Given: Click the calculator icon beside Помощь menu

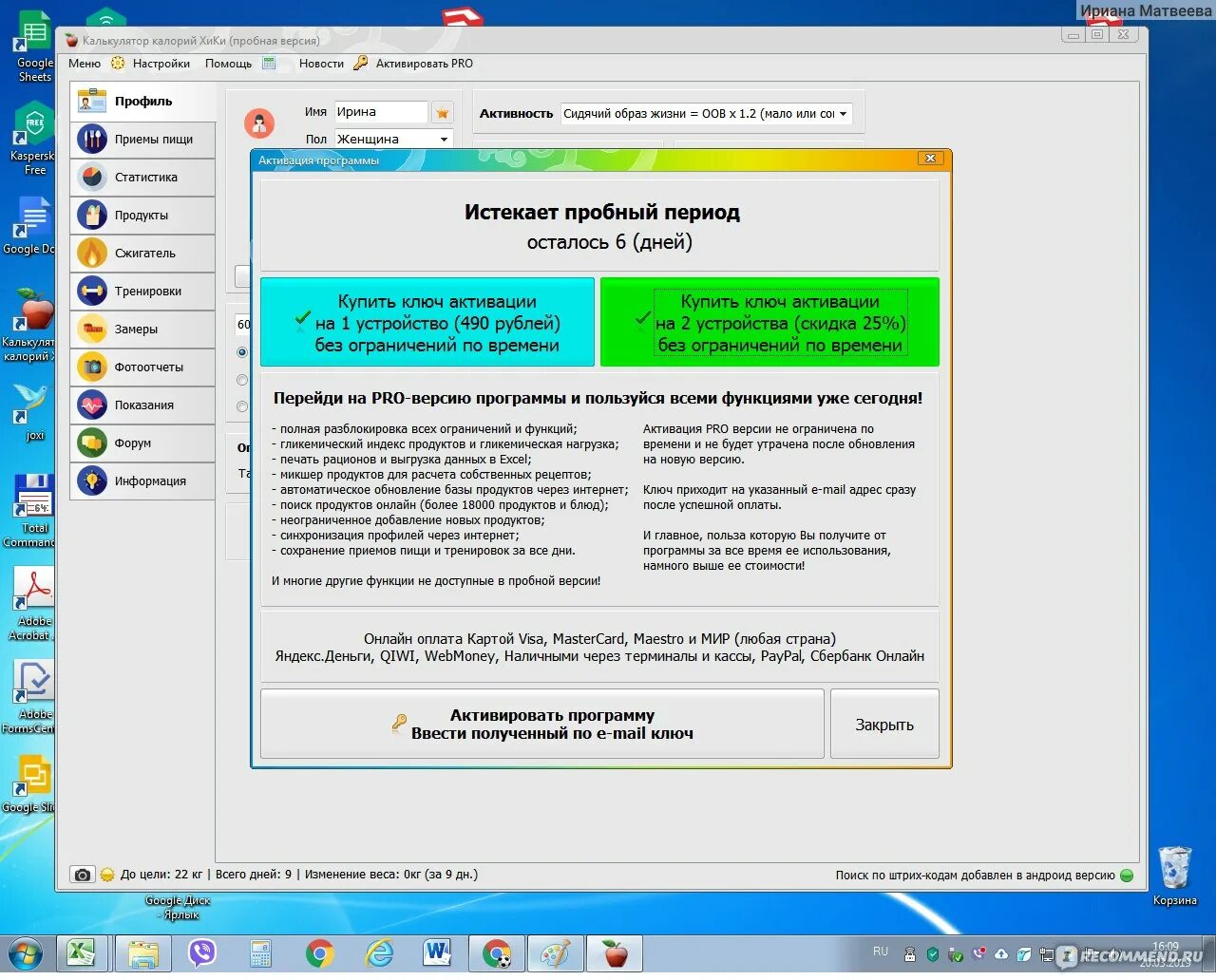Looking at the screenshot, I should coord(269,64).
